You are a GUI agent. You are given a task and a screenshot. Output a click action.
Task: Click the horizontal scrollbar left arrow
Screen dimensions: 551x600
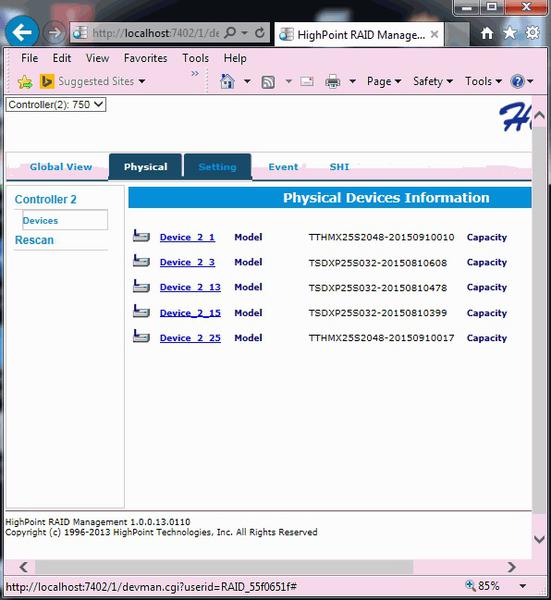[x=23, y=567]
